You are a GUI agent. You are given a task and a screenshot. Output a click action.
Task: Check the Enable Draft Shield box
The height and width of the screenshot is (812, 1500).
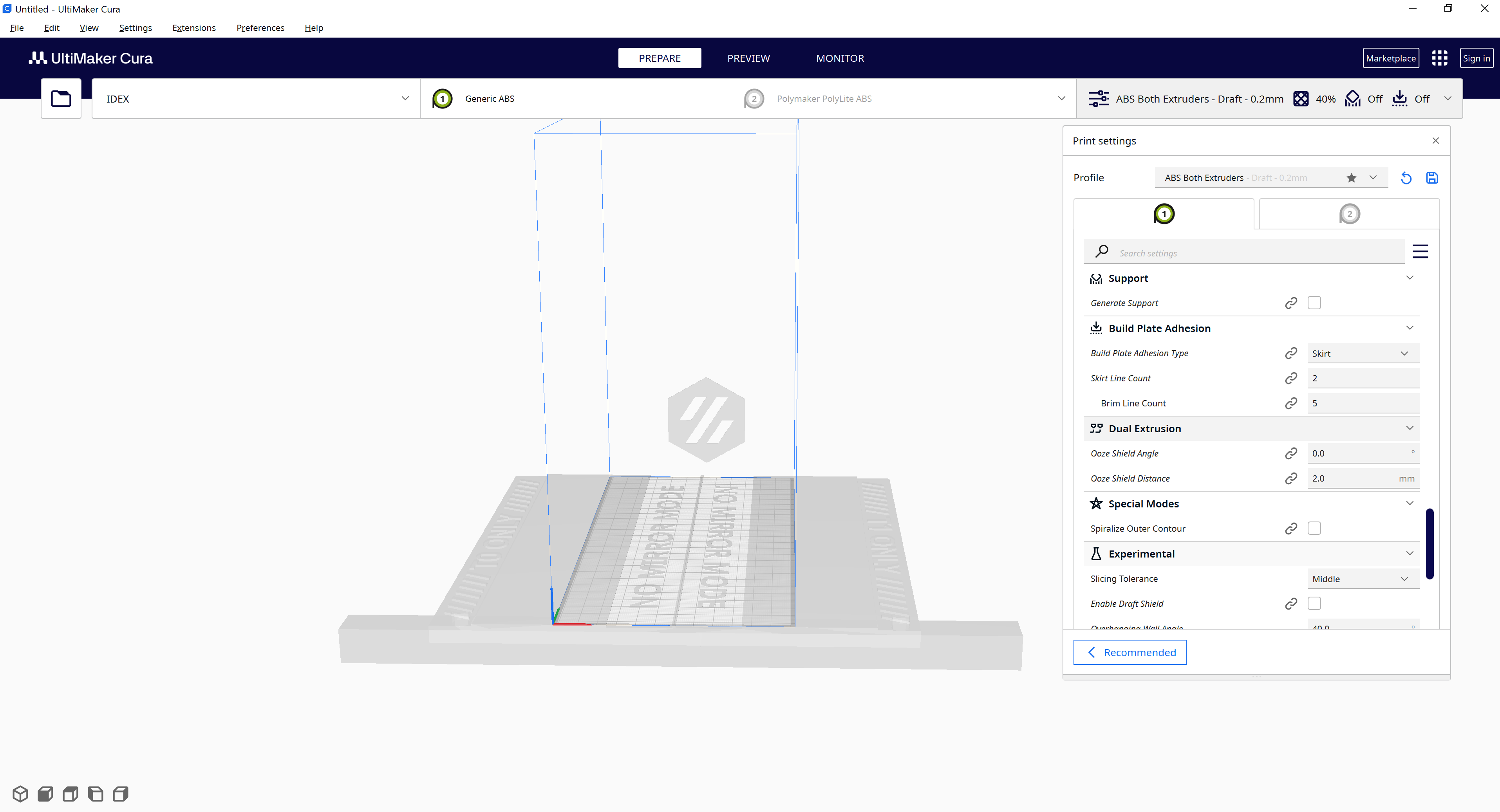click(1314, 603)
